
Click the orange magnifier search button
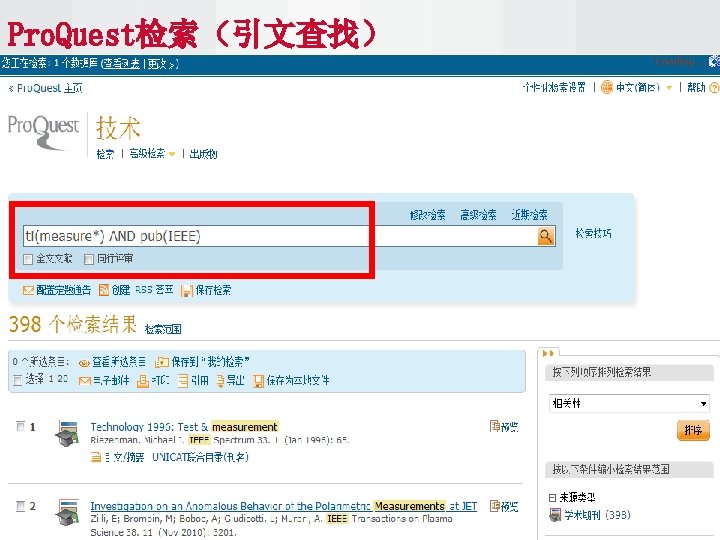546,236
